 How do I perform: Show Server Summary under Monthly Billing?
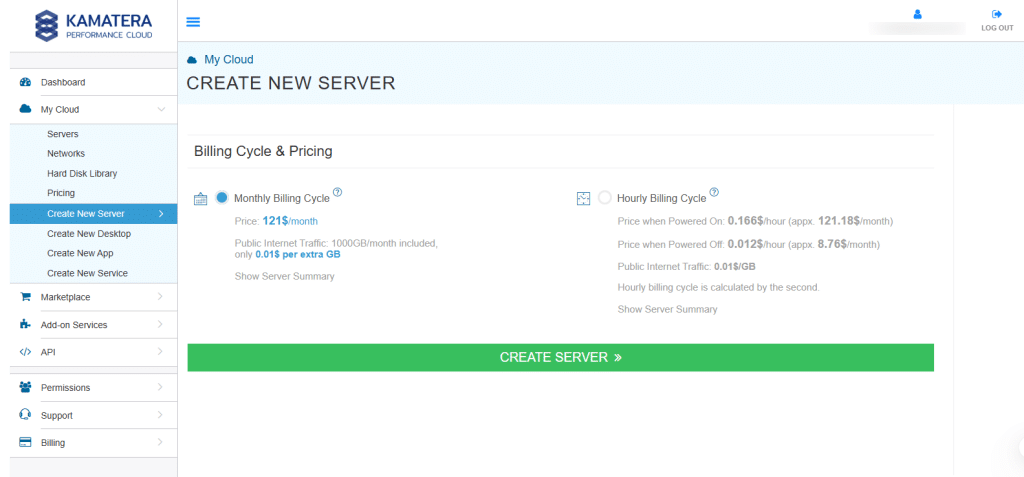click(285, 276)
